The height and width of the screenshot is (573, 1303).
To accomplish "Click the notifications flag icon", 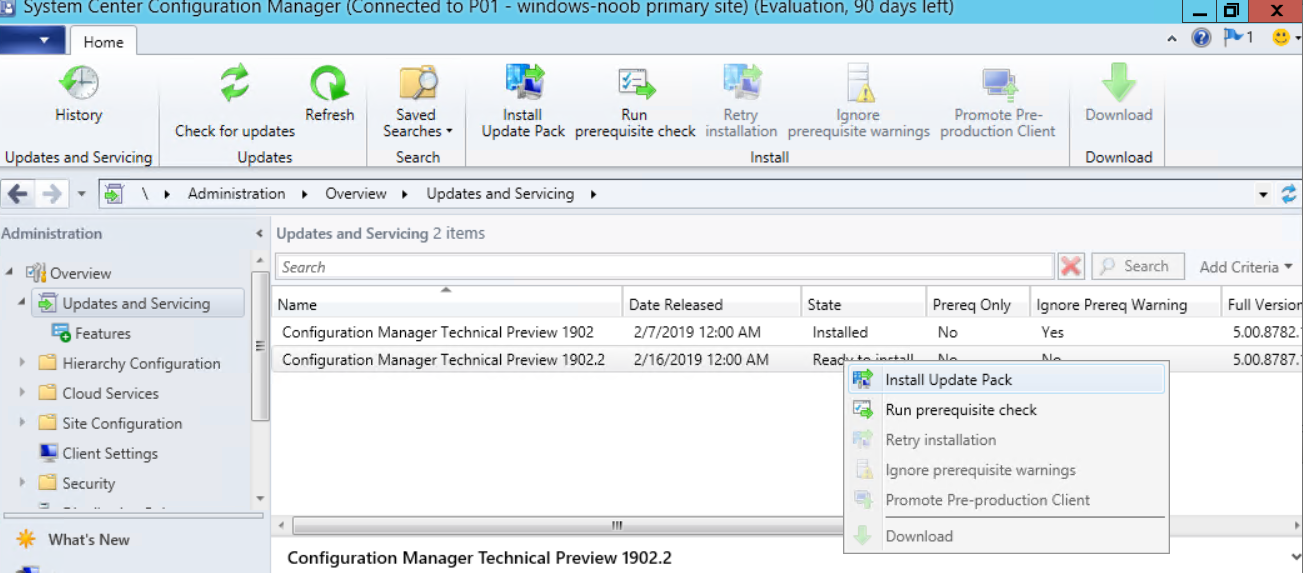I will (1239, 38).
